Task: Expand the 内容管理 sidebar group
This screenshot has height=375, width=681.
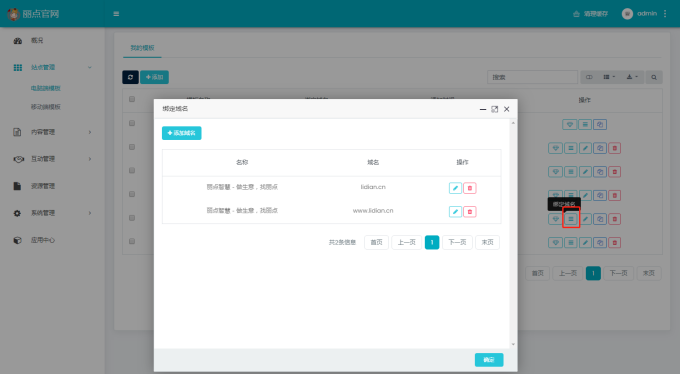Action: (x=52, y=132)
